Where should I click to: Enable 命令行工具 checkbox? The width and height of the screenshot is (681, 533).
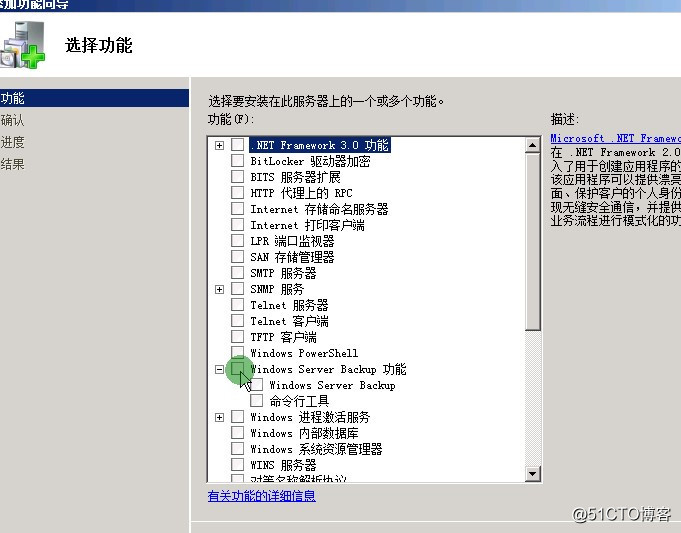[256, 401]
